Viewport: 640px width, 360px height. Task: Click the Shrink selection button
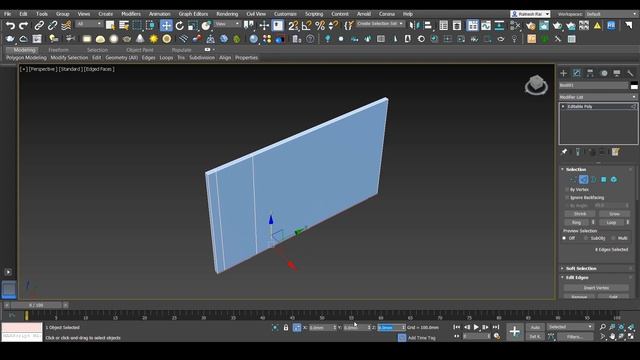[x=580, y=214]
